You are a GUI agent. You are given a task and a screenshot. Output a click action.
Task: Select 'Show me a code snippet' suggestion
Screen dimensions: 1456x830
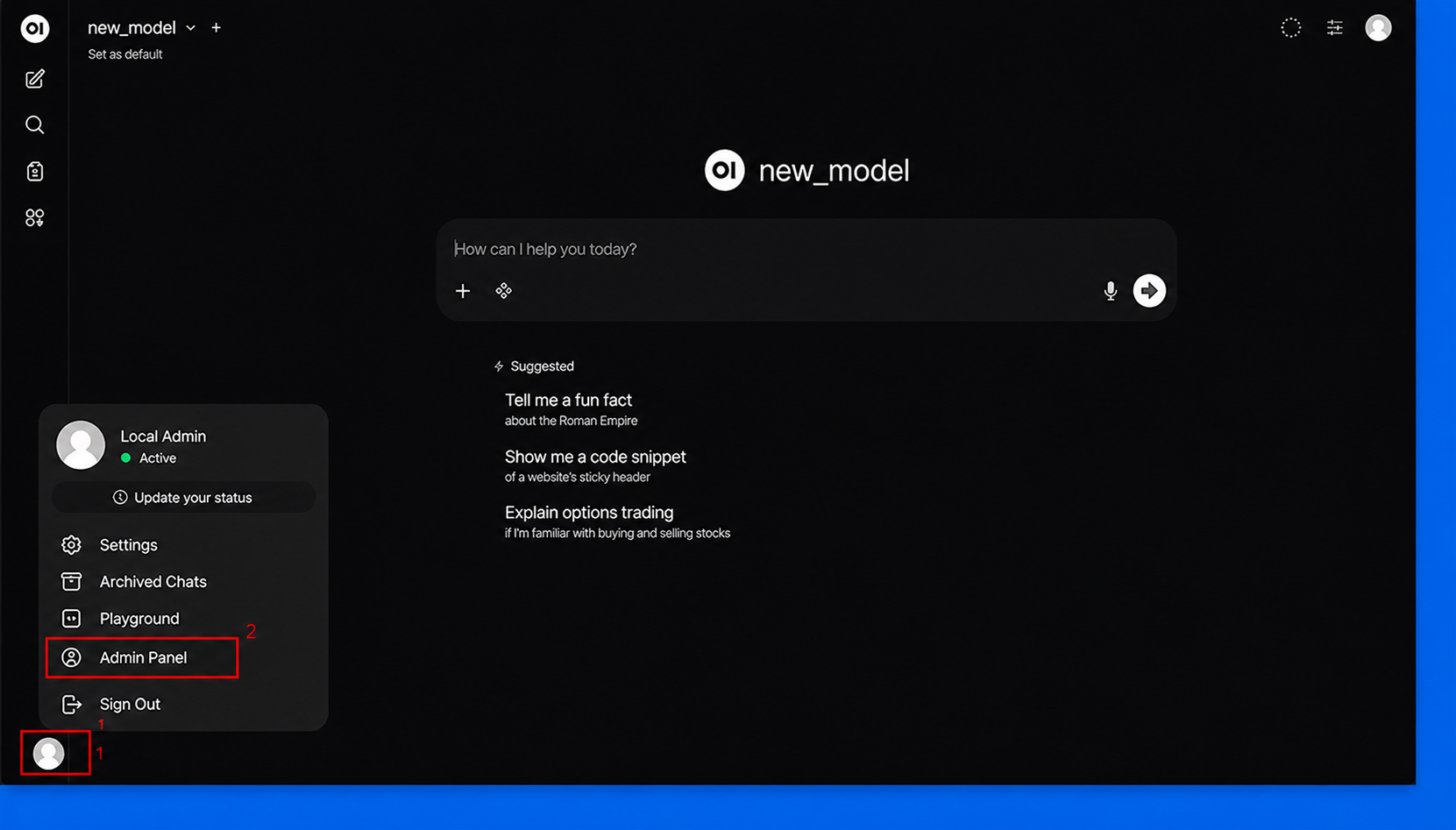tap(595, 465)
